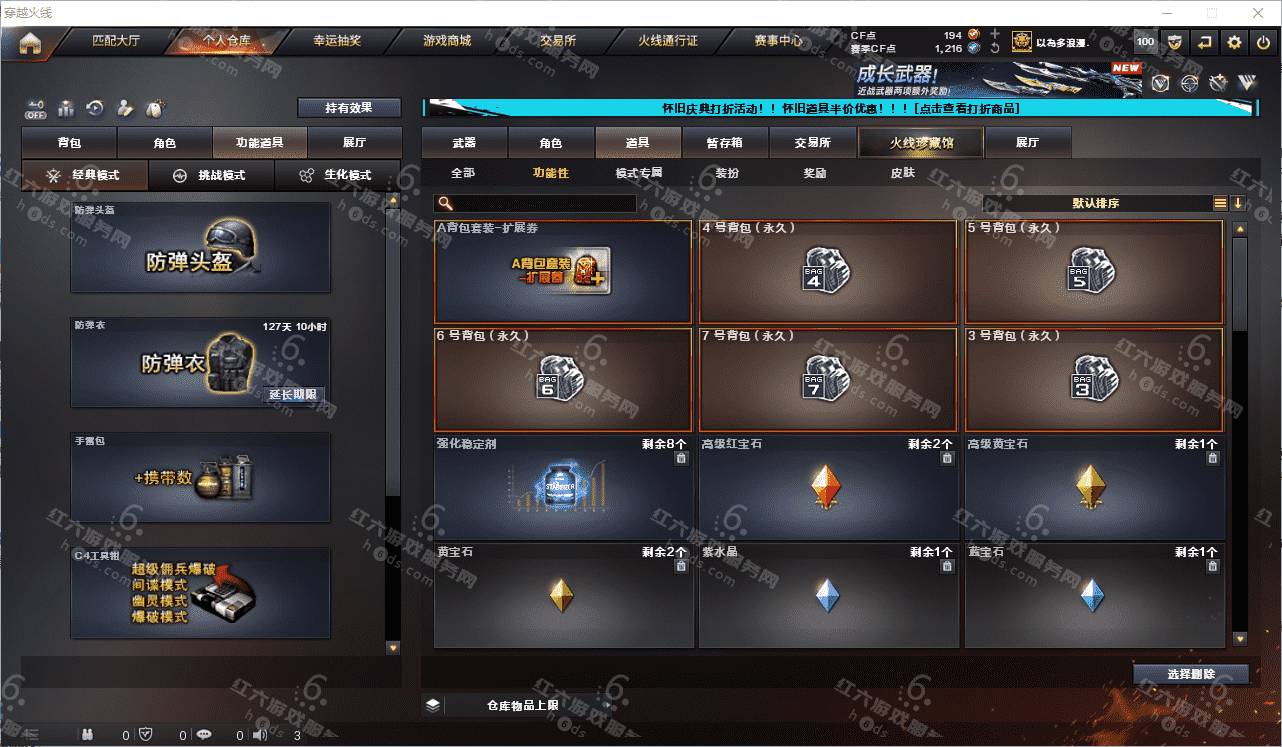The height and width of the screenshot is (747, 1282).
Task: Click the 持有效果 button
Action: (349, 108)
